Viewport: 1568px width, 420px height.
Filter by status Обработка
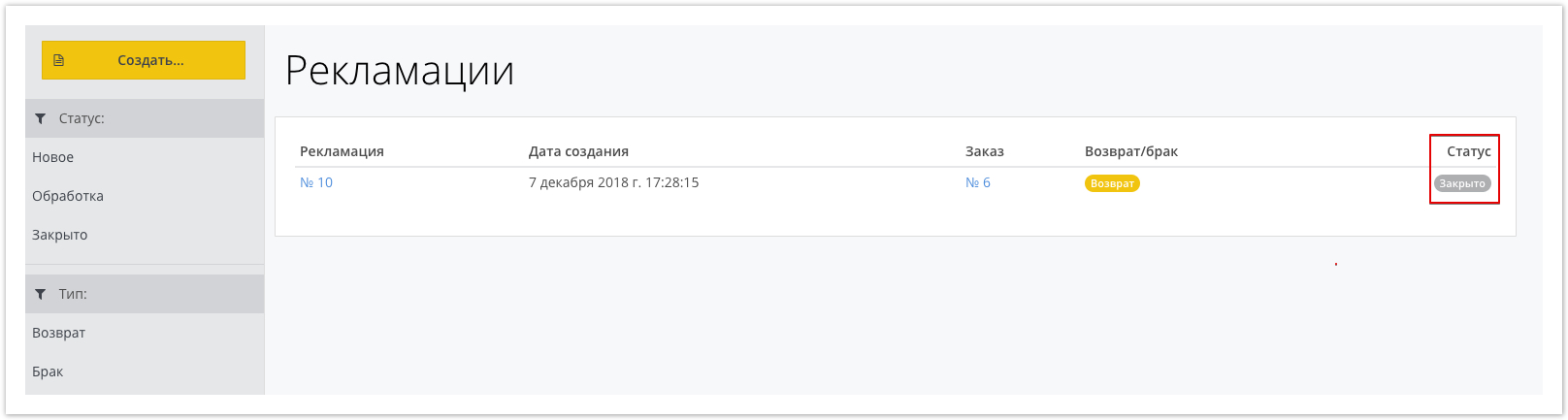(x=68, y=196)
